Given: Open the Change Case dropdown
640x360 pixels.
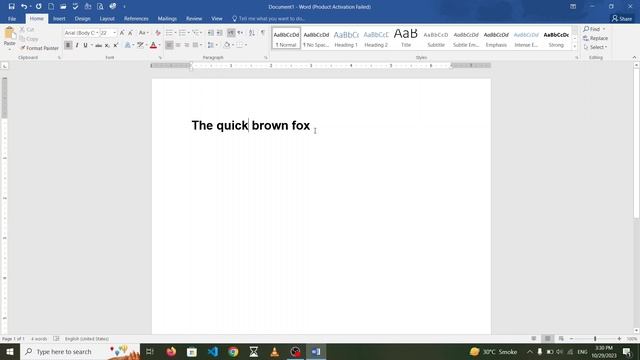Looking at the screenshot, I should 143,33.
